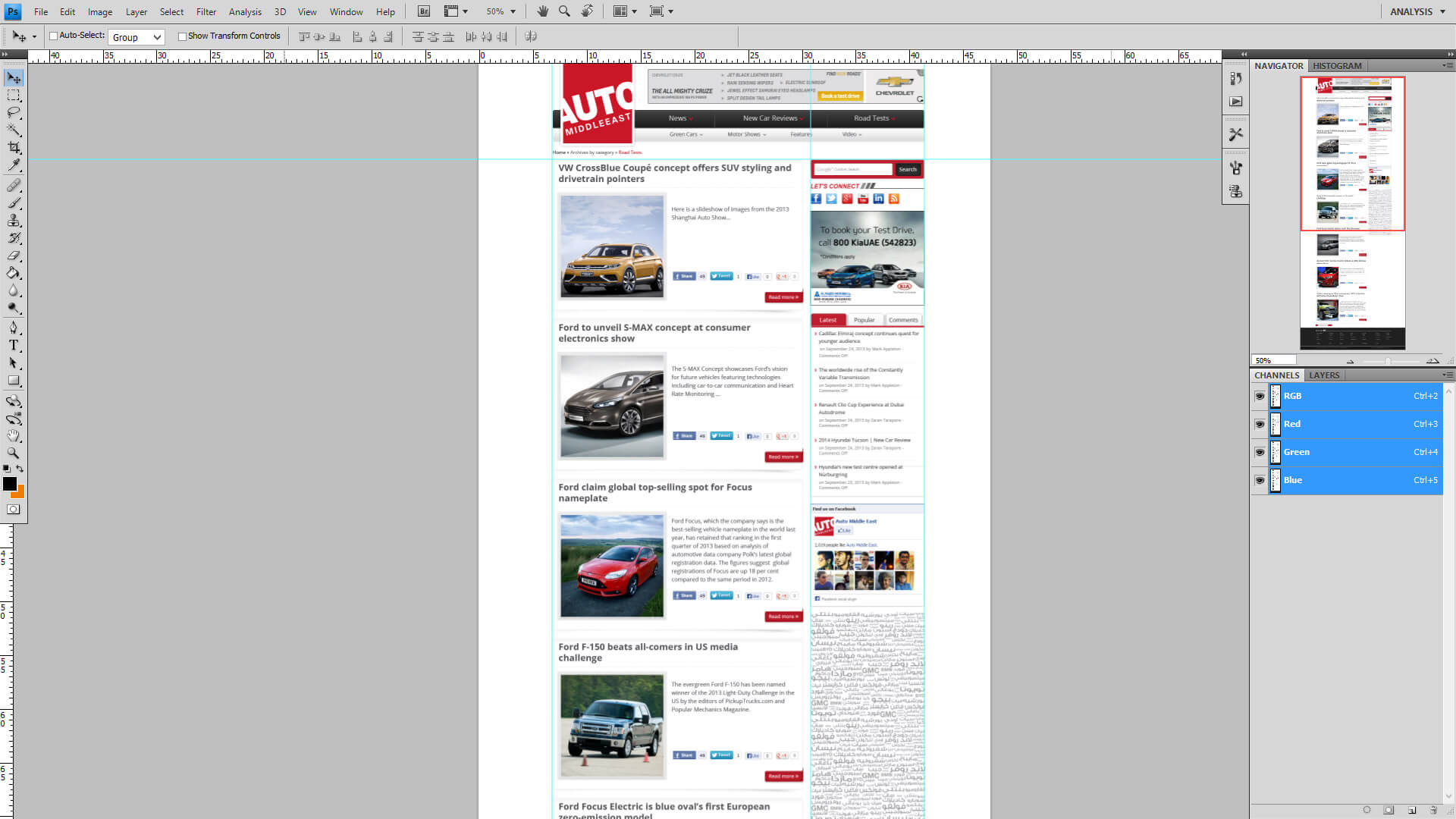Select the Blur tool
The image size is (1456, 819).
(14, 290)
